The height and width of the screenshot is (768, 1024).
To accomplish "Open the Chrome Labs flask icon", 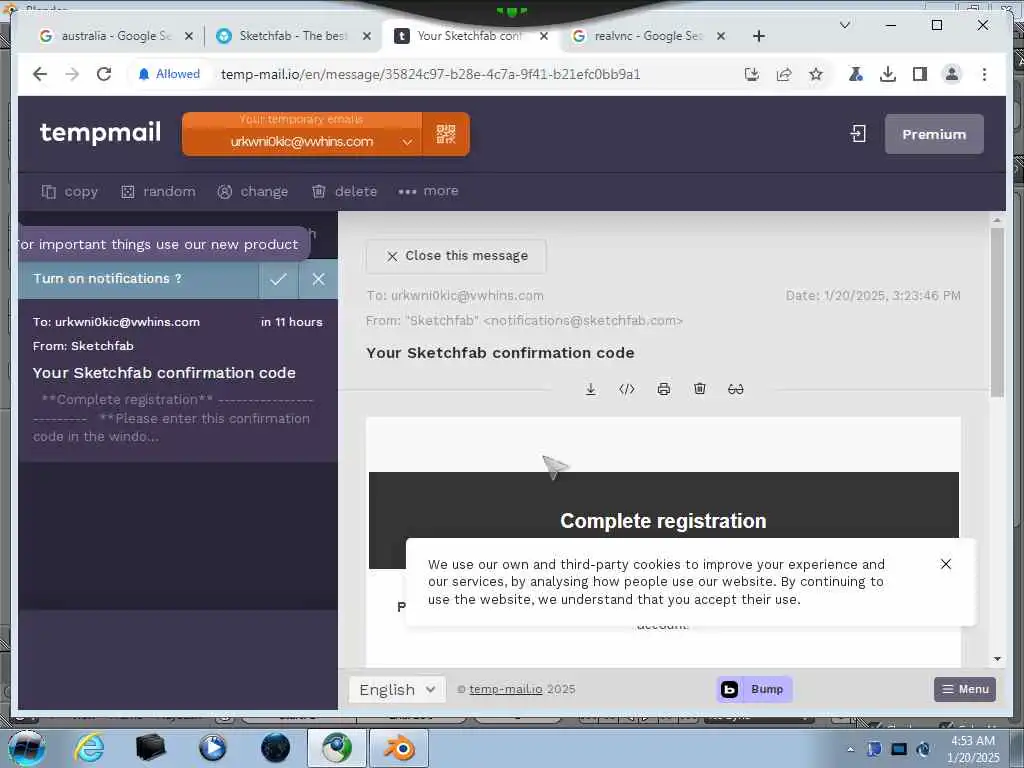I will click(x=856, y=74).
